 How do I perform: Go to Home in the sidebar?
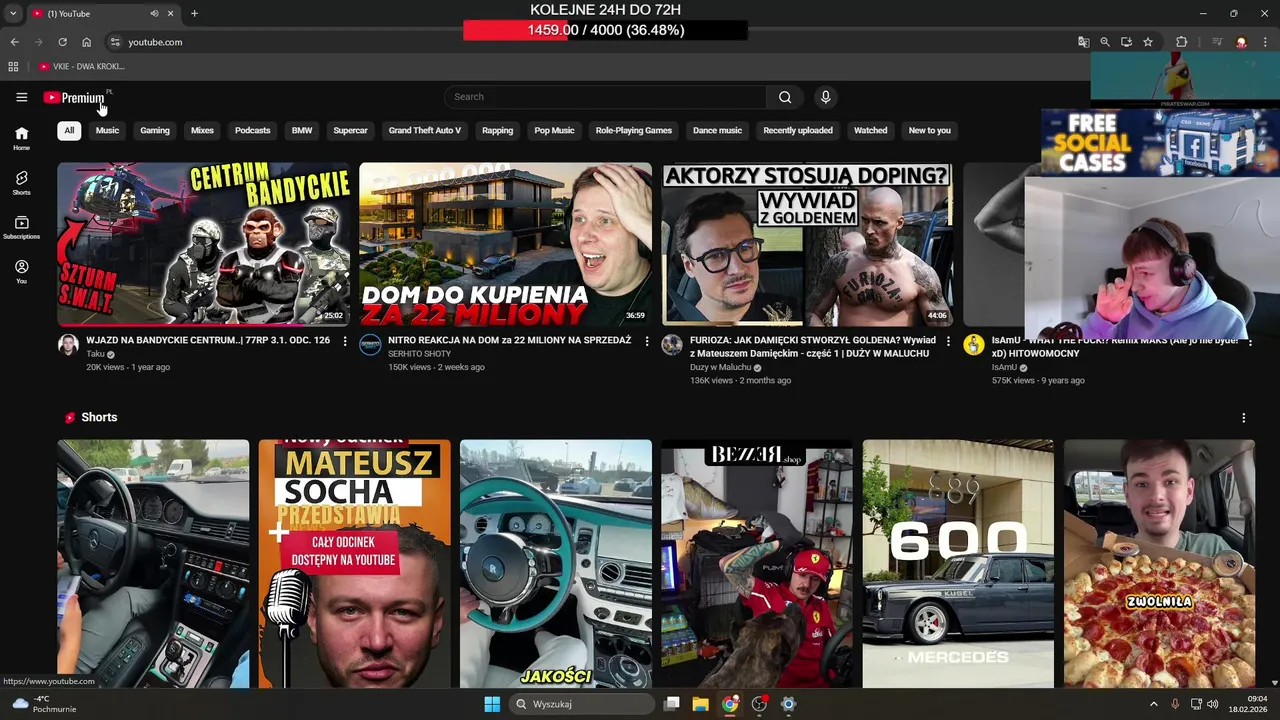point(21,138)
